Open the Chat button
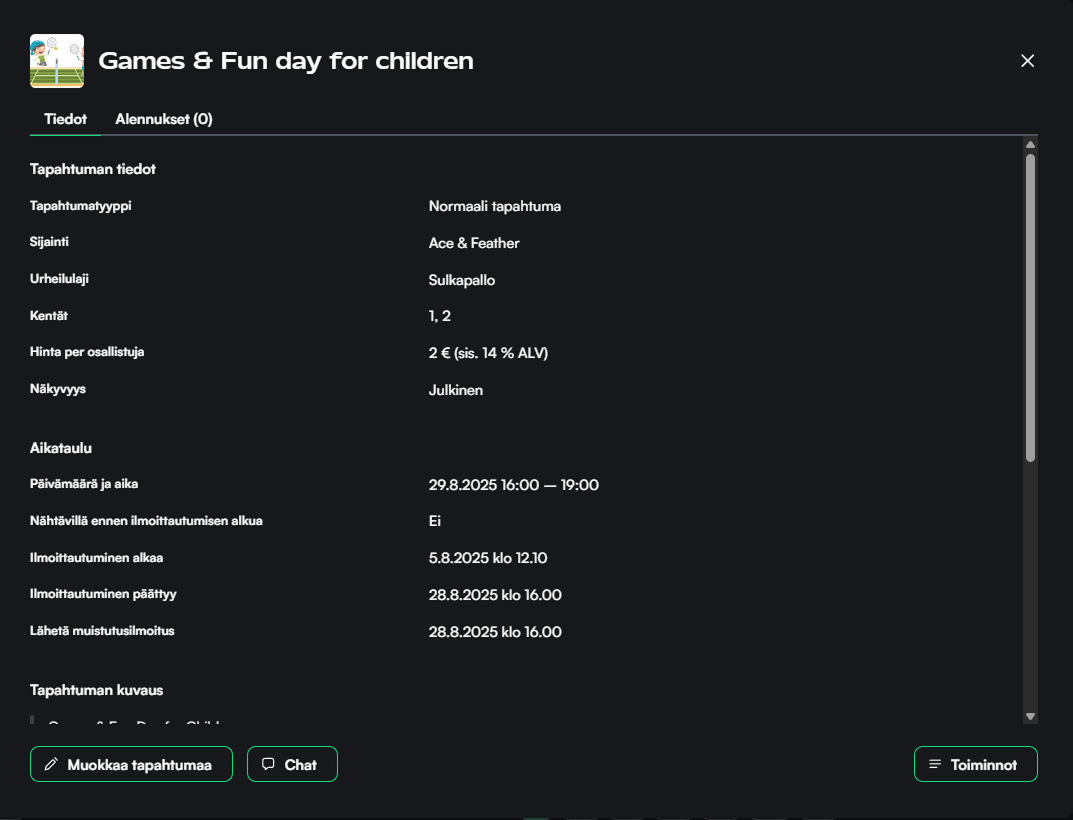1073x820 pixels. coord(292,764)
